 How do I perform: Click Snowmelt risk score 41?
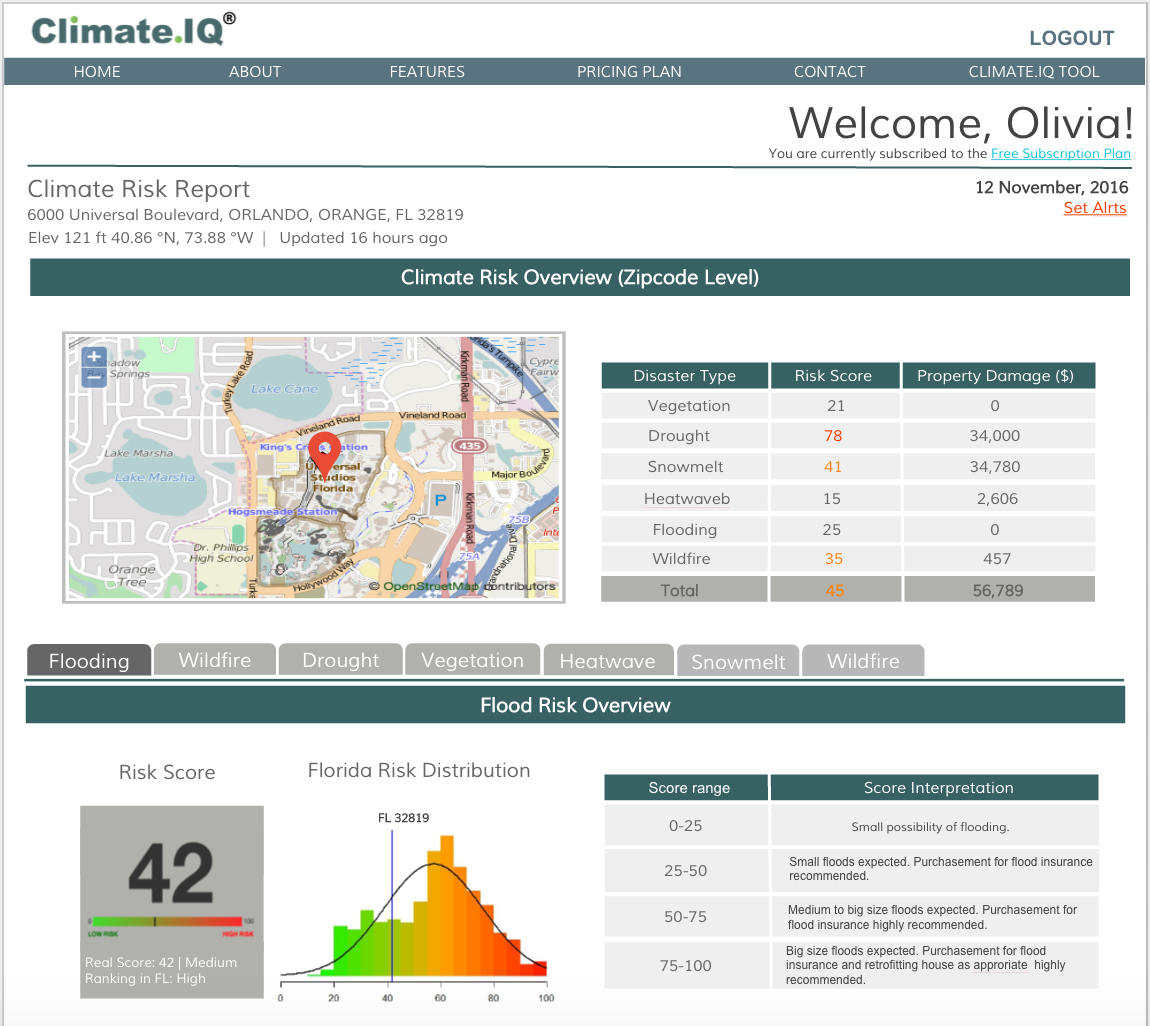pos(833,466)
